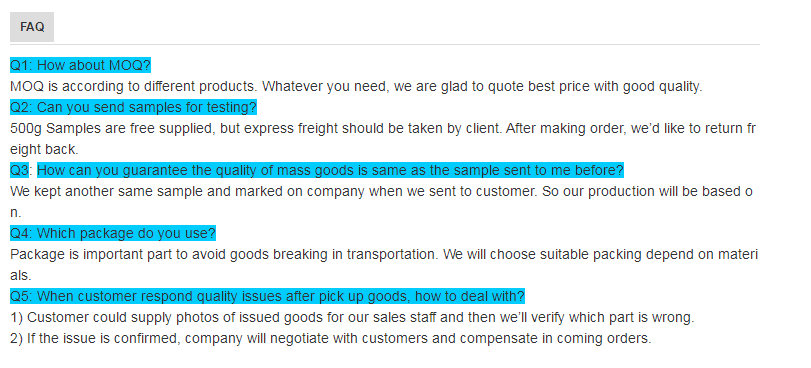The height and width of the screenshot is (368, 811).
Task: Select Q2 Can you send samples question
Action: [133, 108]
